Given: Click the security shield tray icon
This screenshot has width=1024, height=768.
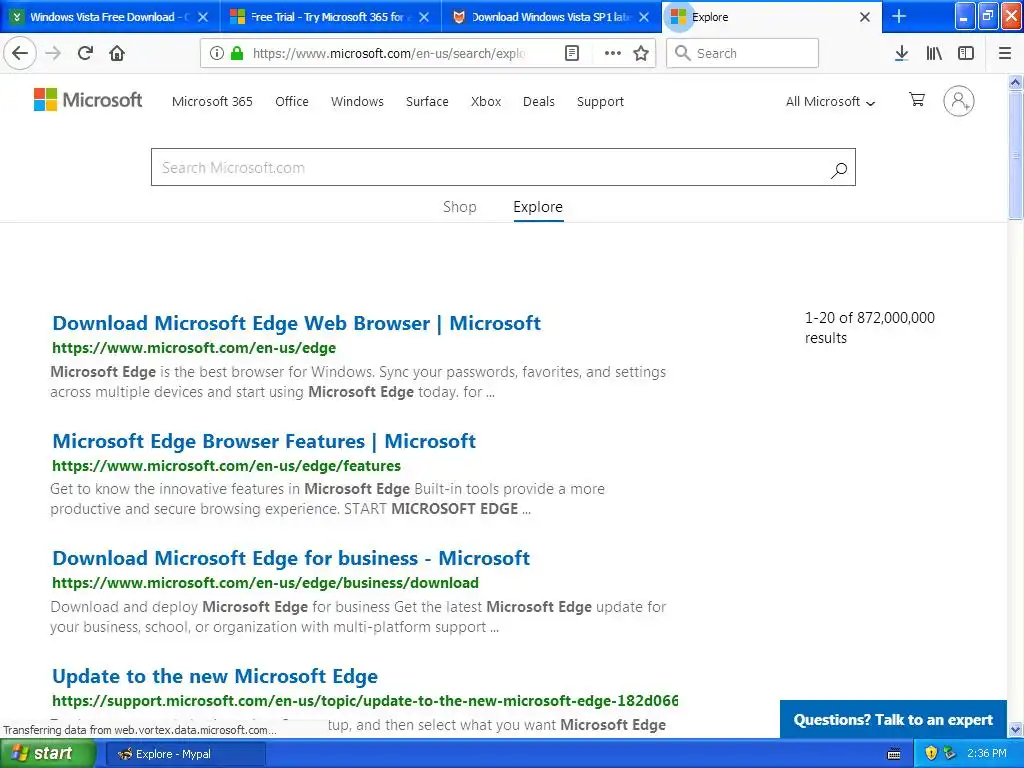Looking at the screenshot, I should 931,753.
